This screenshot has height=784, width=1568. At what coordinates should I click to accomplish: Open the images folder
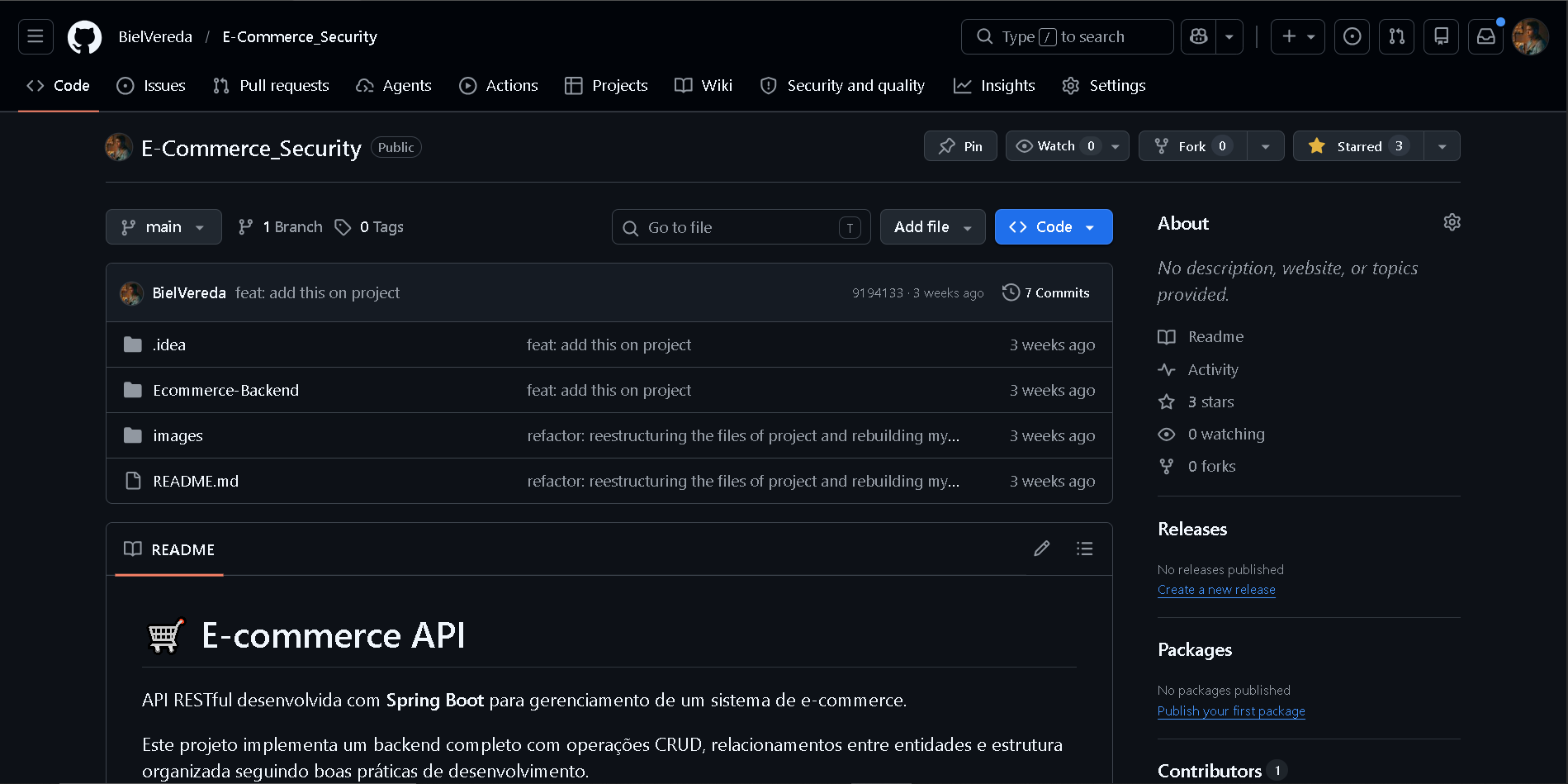coord(178,435)
